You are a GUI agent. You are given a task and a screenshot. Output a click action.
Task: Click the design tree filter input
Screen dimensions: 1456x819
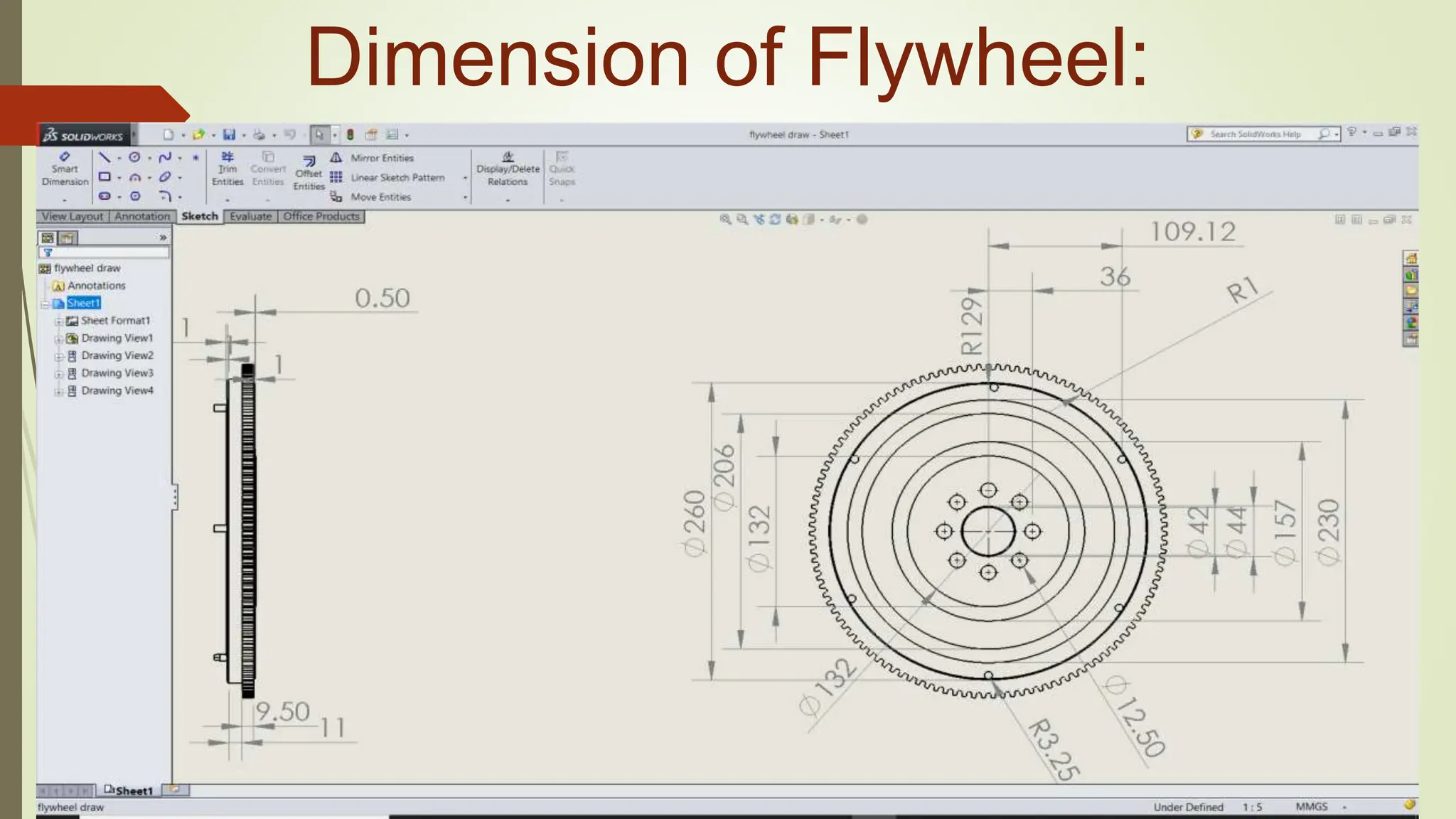(x=105, y=252)
